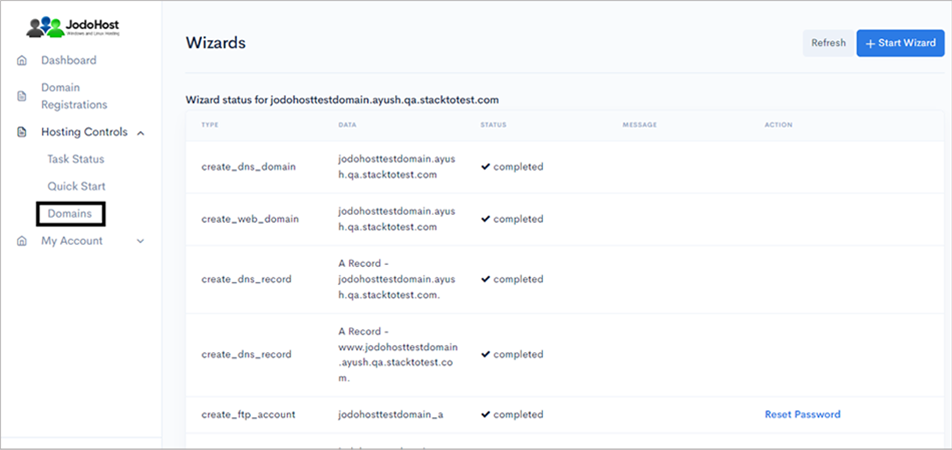
Task: Collapse the Hosting Controls chevron
Action: point(140,132)
